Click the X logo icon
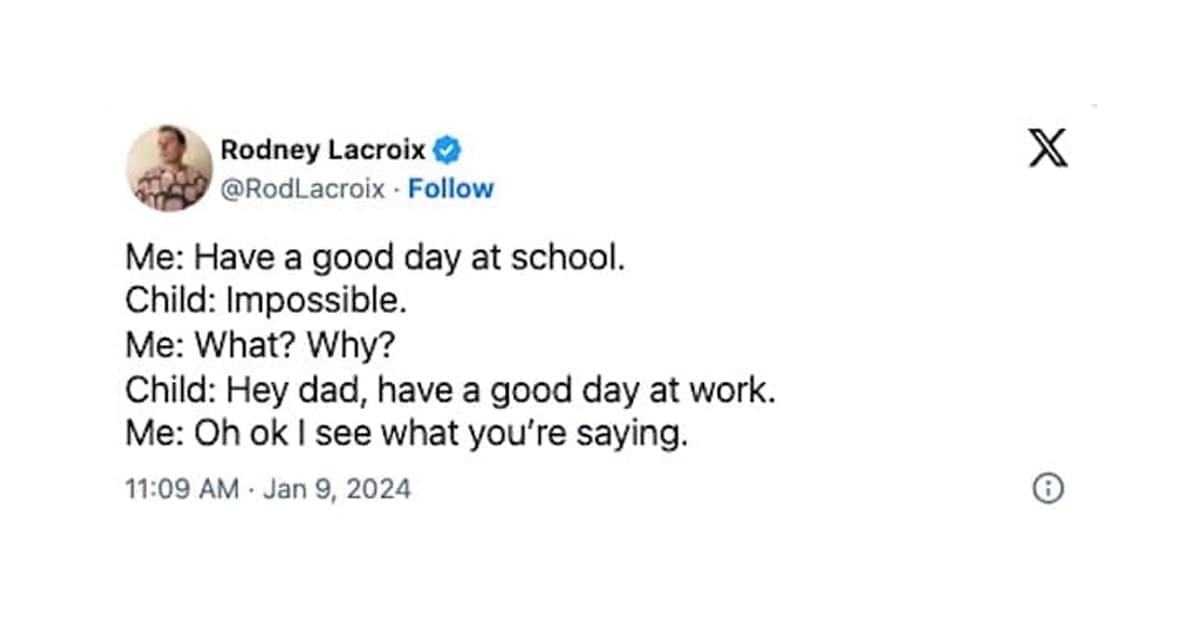The image size is (1200, 628). click(1048, 150)
